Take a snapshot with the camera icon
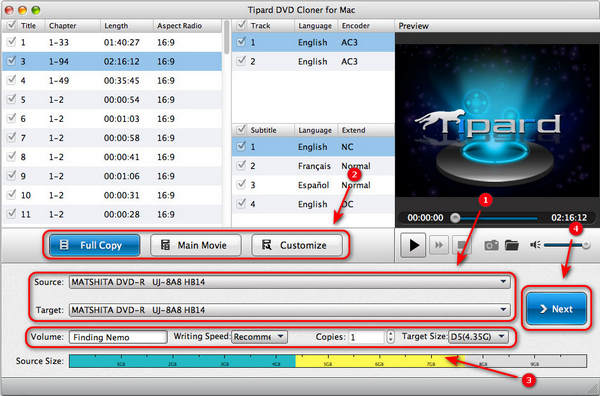This screenshot has width=600, height=396. pyautogui.click(x=491, y=245)
